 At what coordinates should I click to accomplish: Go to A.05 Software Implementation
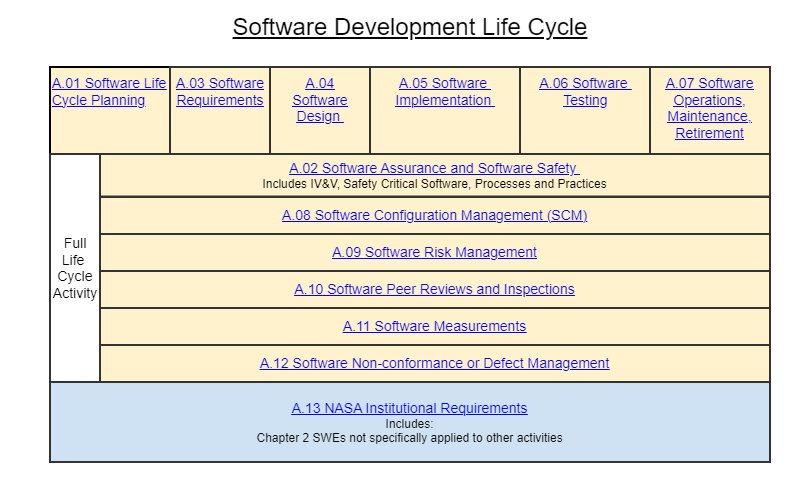point(444,92)
